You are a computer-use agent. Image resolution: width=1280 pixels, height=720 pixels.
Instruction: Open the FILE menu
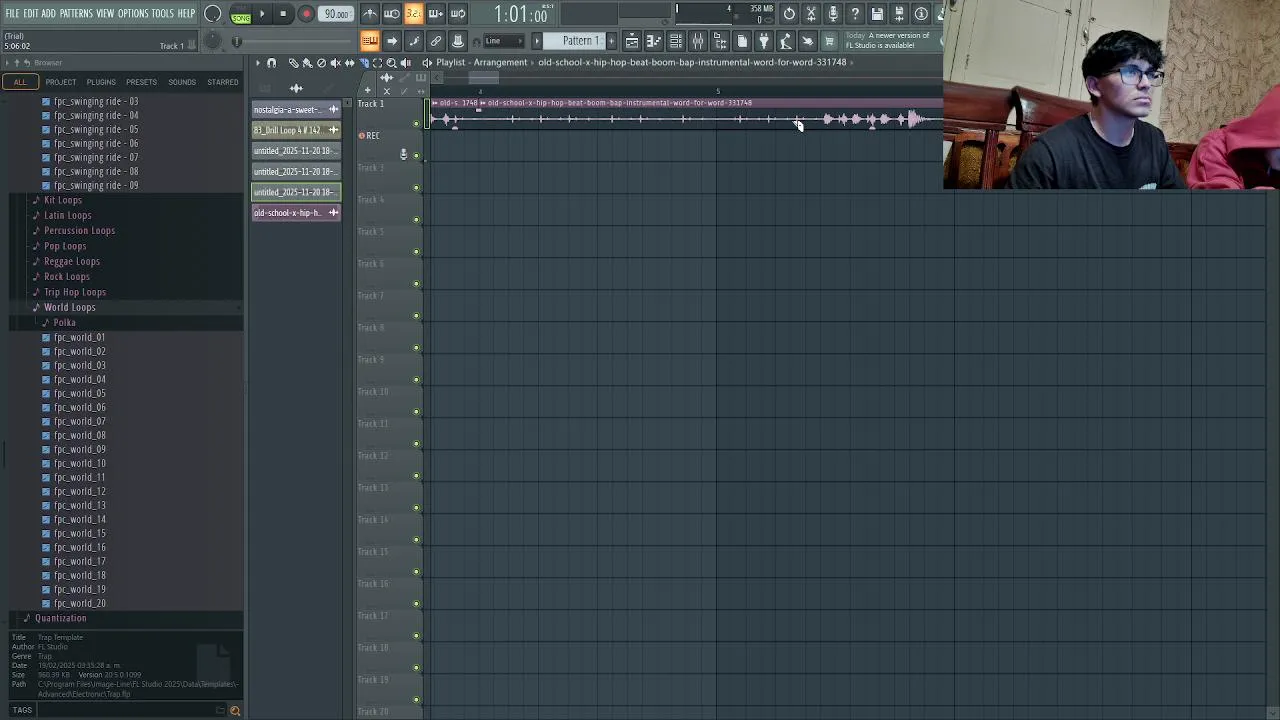tap(12, 14)
